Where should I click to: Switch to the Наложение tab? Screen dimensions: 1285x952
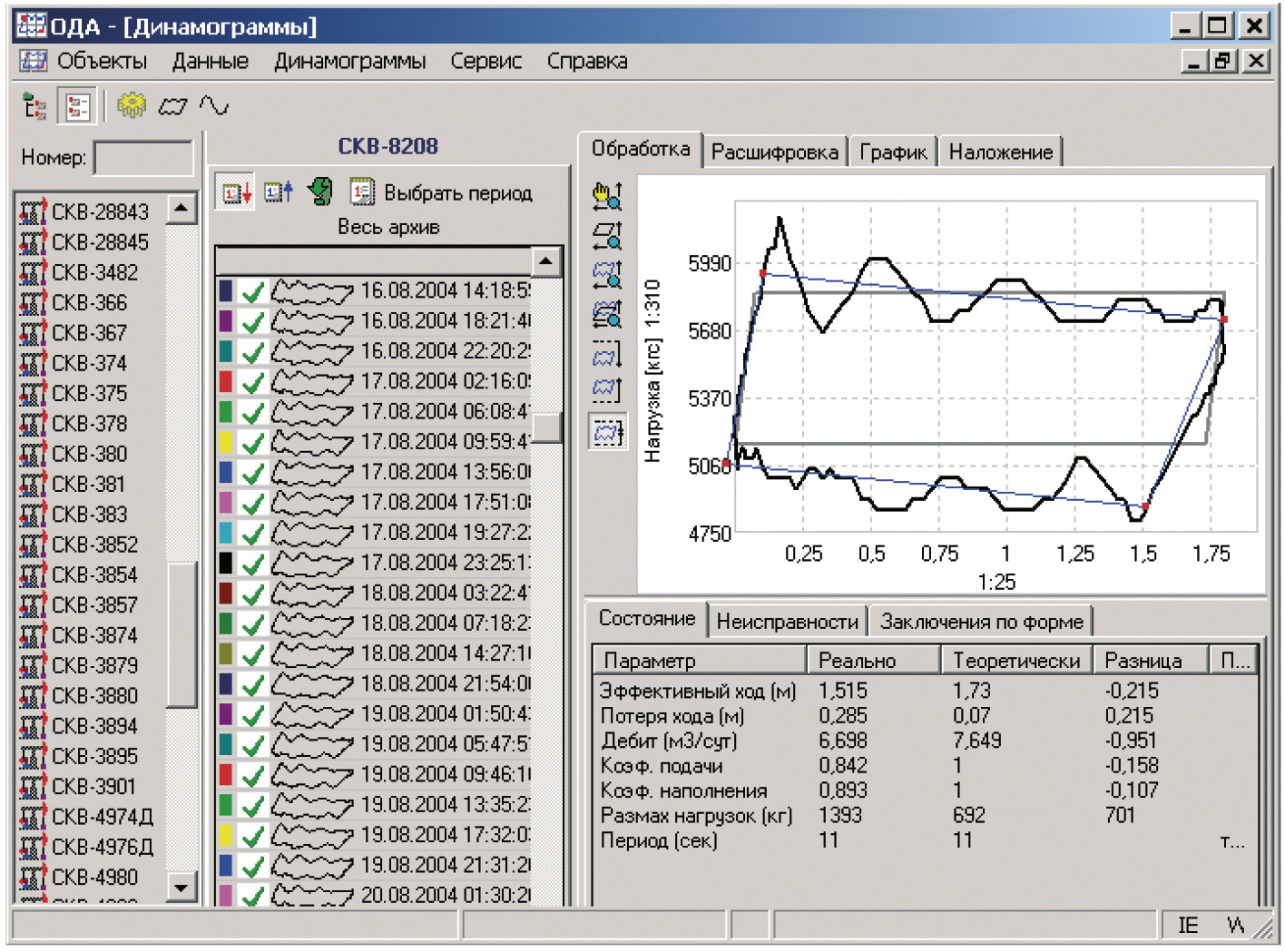1000,152
